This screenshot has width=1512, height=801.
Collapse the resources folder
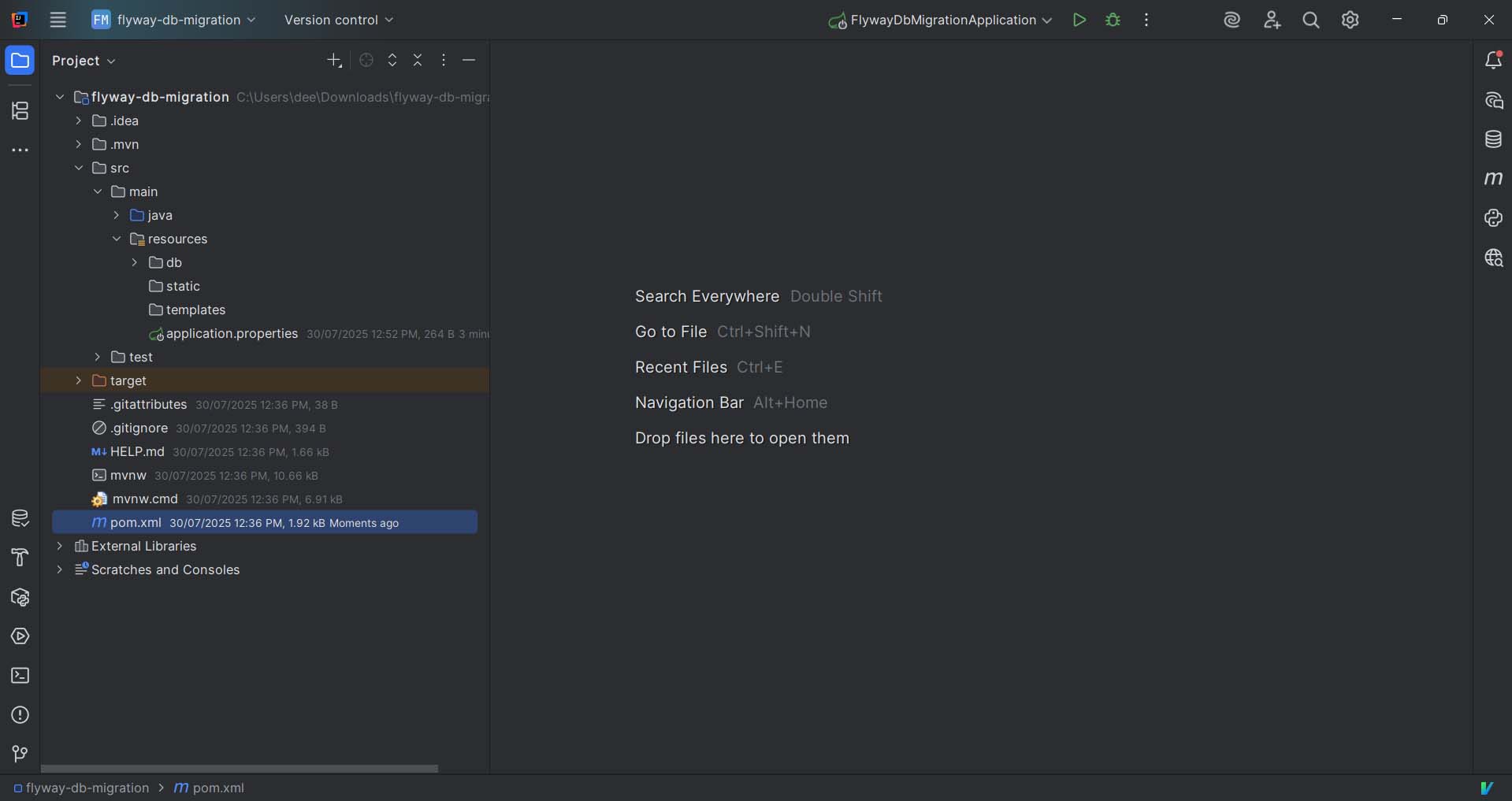click(117, 239)
